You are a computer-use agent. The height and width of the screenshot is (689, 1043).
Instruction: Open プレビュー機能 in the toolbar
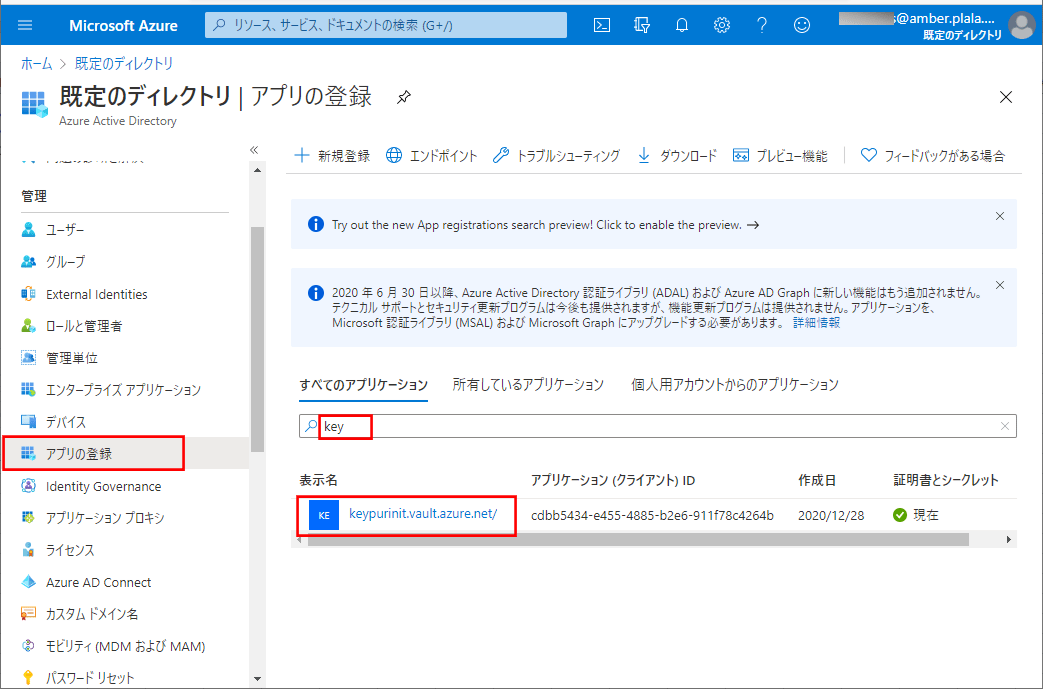[x=780, y=156]
